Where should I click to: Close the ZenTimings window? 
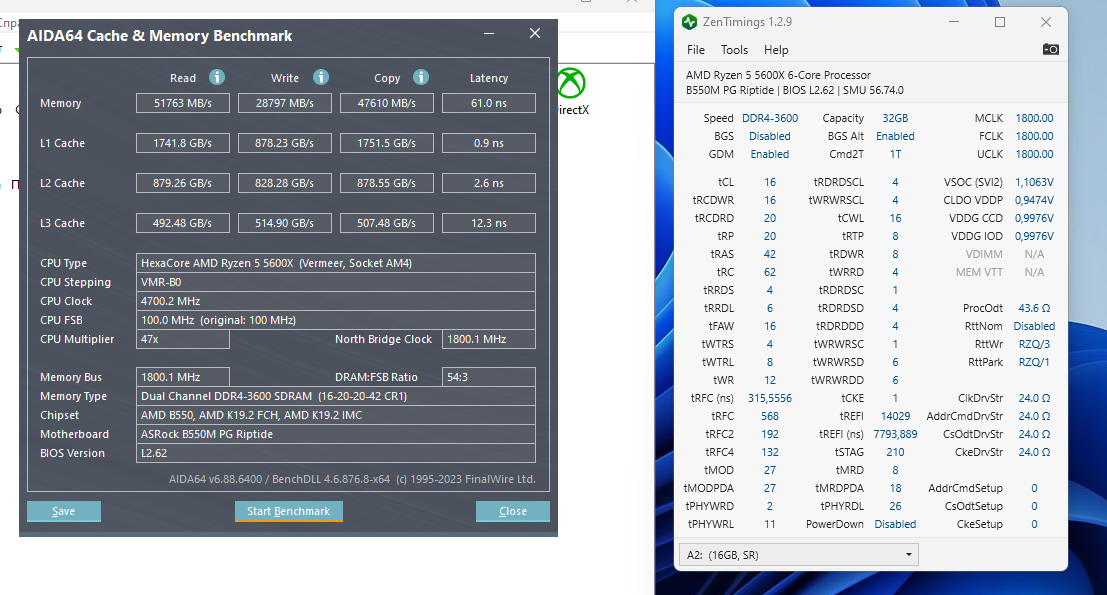point(1046,22)
